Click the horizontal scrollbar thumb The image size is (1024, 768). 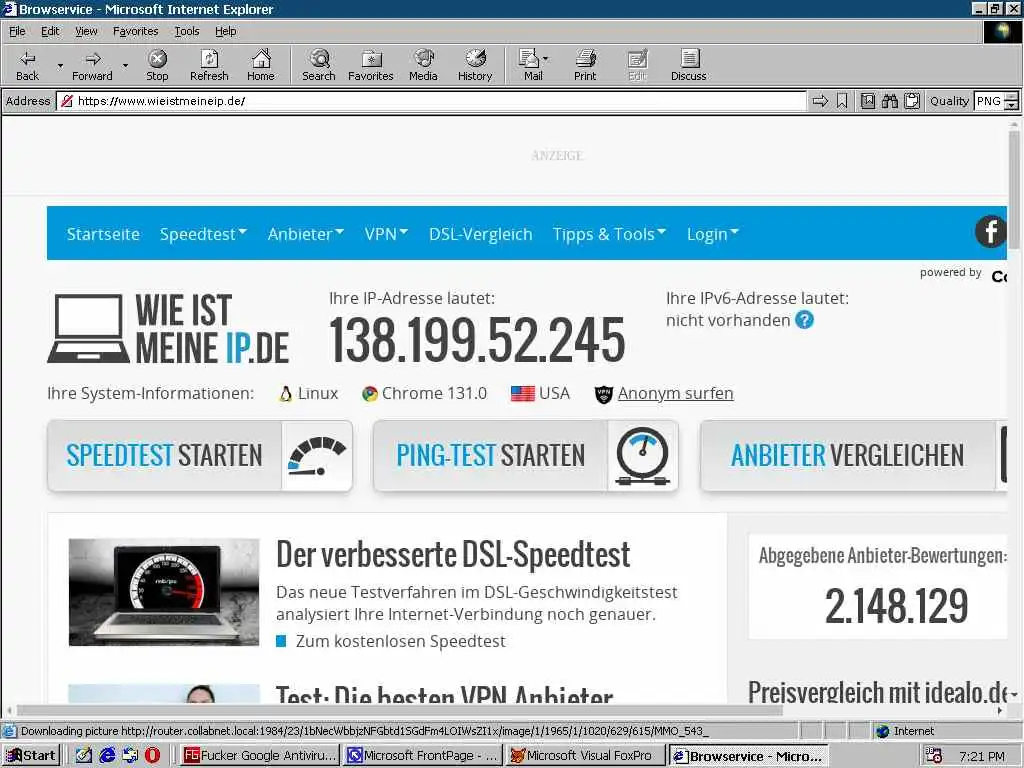pos(399,711)
